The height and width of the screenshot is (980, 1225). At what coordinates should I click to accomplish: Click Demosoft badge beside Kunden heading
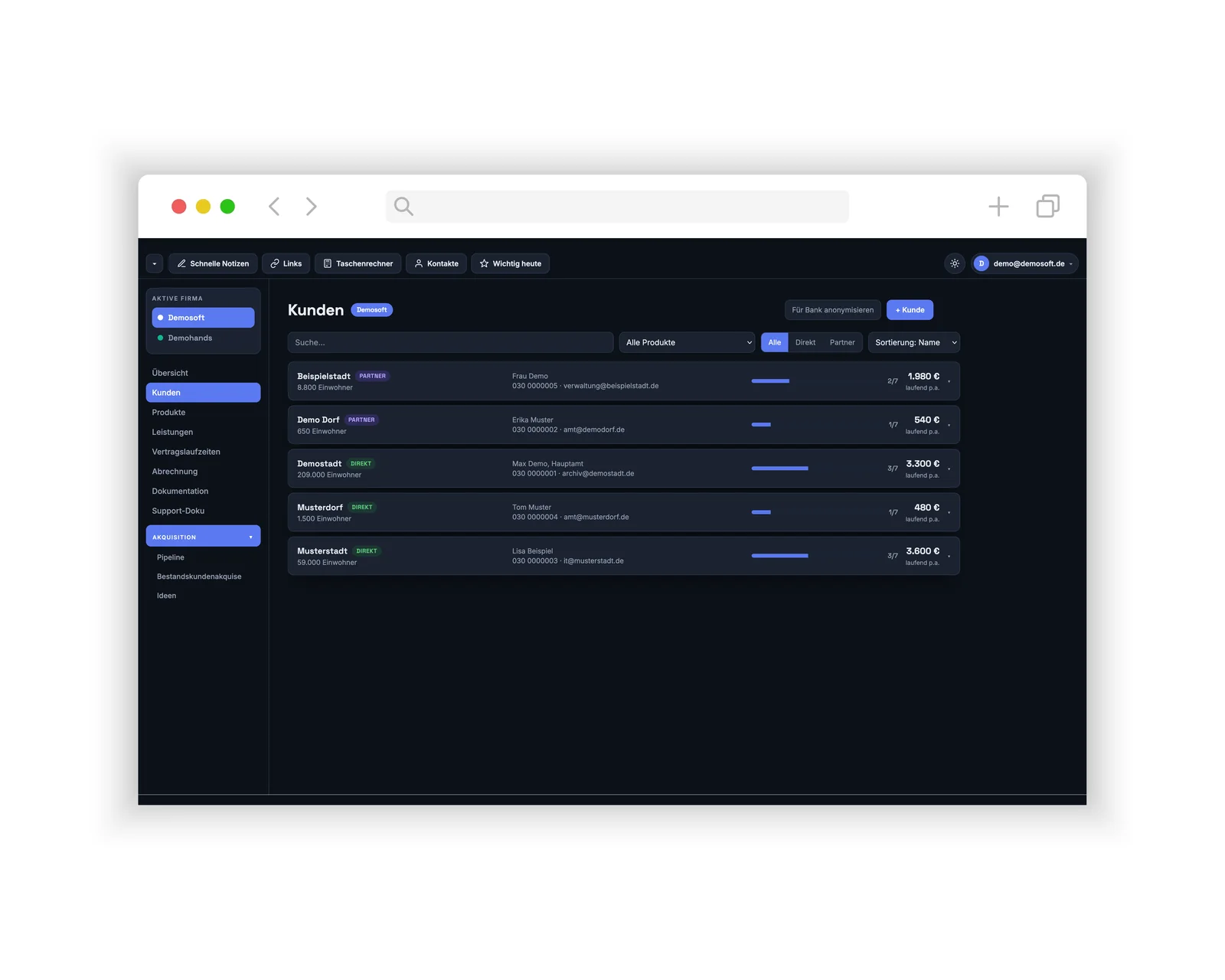[371, 310]
